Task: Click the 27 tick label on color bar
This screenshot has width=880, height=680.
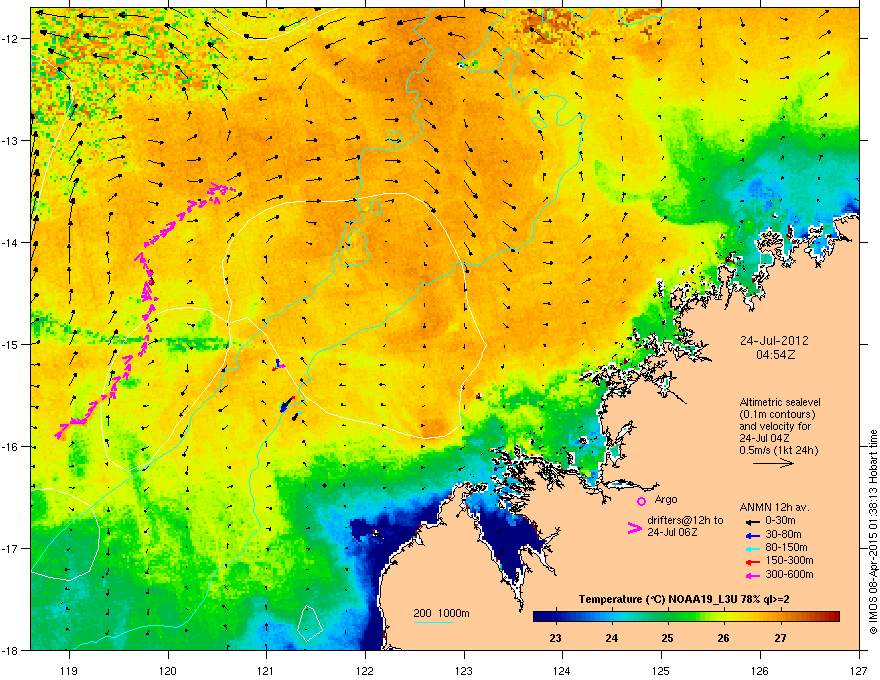Action: pos(780,638)
